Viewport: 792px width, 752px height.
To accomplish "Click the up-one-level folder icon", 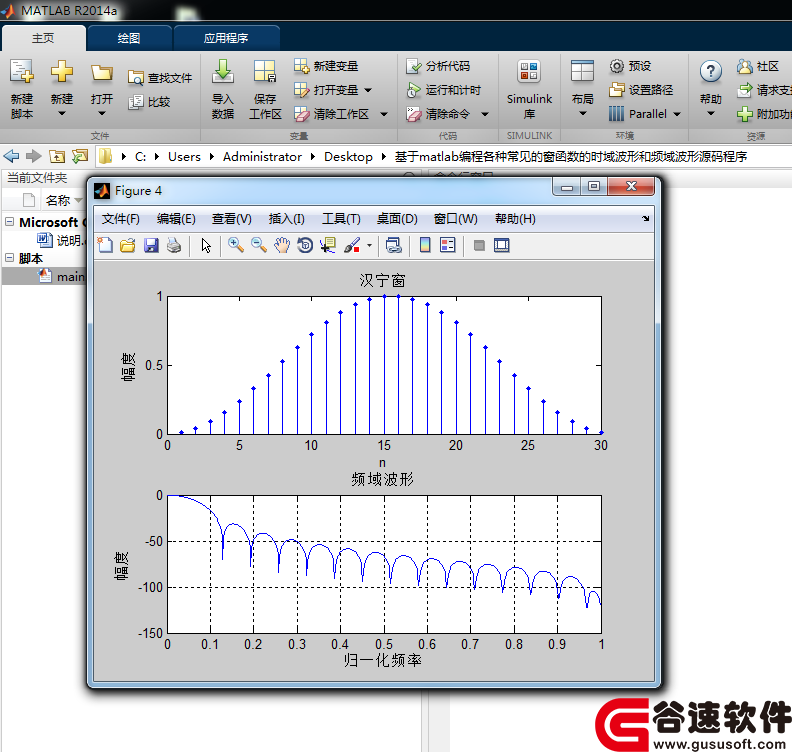I will tap(57, 157).
